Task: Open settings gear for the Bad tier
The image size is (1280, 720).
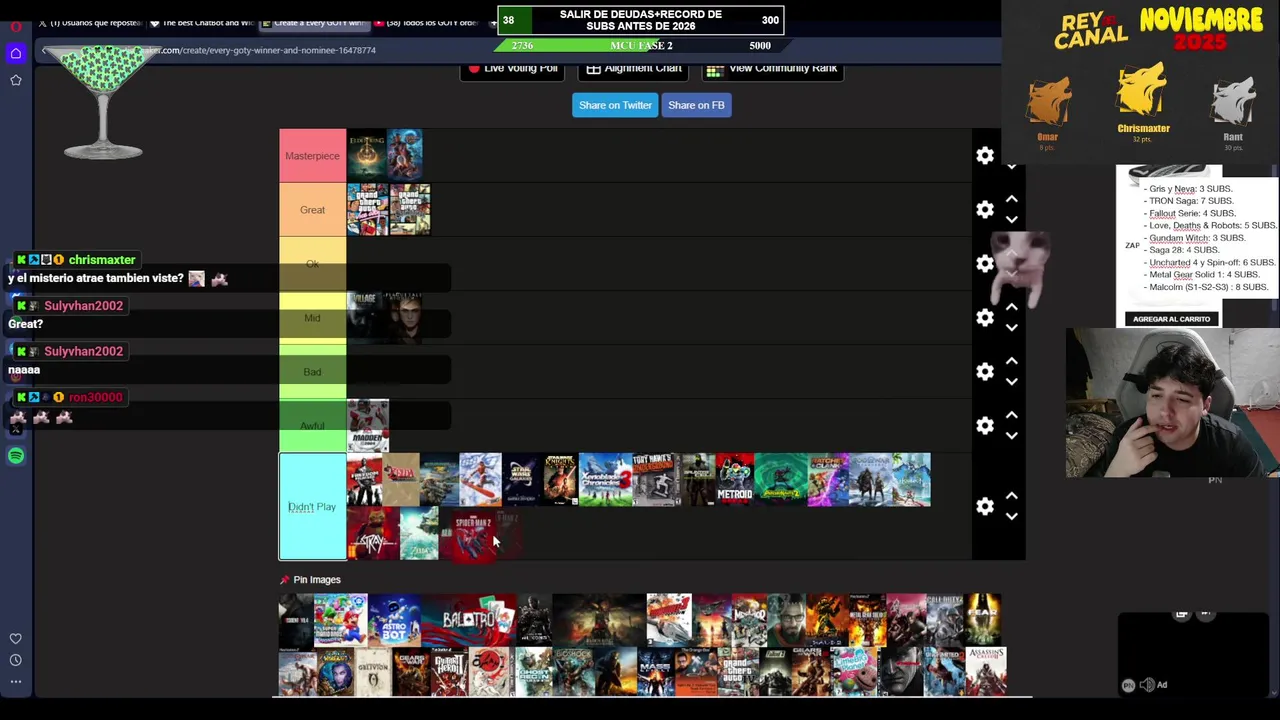Action: (985, 372)
